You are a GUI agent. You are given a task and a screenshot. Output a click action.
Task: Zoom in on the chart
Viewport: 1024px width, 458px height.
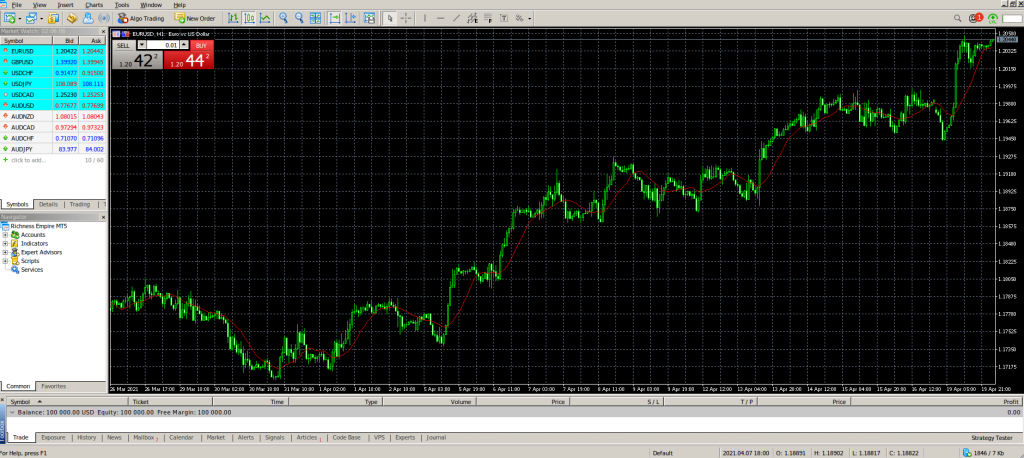coord(284,18)
